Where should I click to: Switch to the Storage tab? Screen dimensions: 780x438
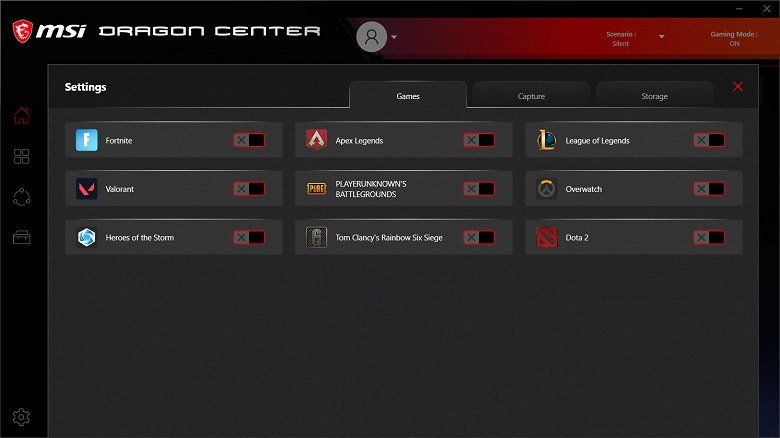point(655,96)
